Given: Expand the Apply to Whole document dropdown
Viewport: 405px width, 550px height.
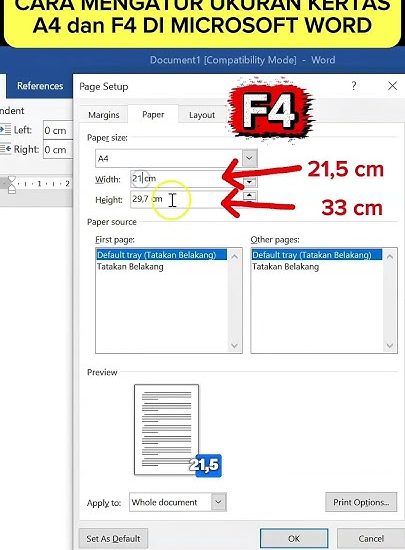Looking at the screenshot, I should click(x=218, y=502).
